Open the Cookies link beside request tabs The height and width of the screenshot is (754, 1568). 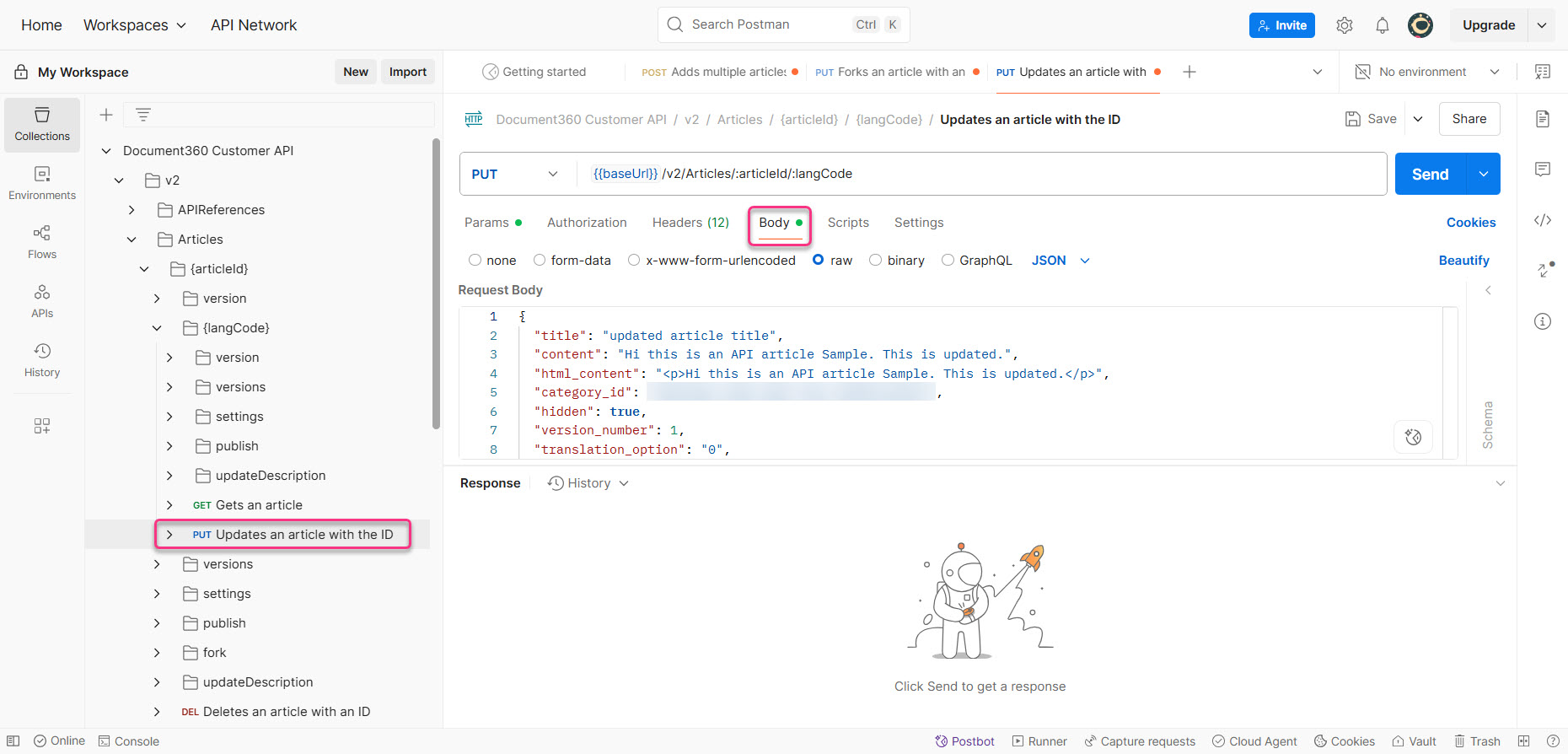click(1471, 223)
